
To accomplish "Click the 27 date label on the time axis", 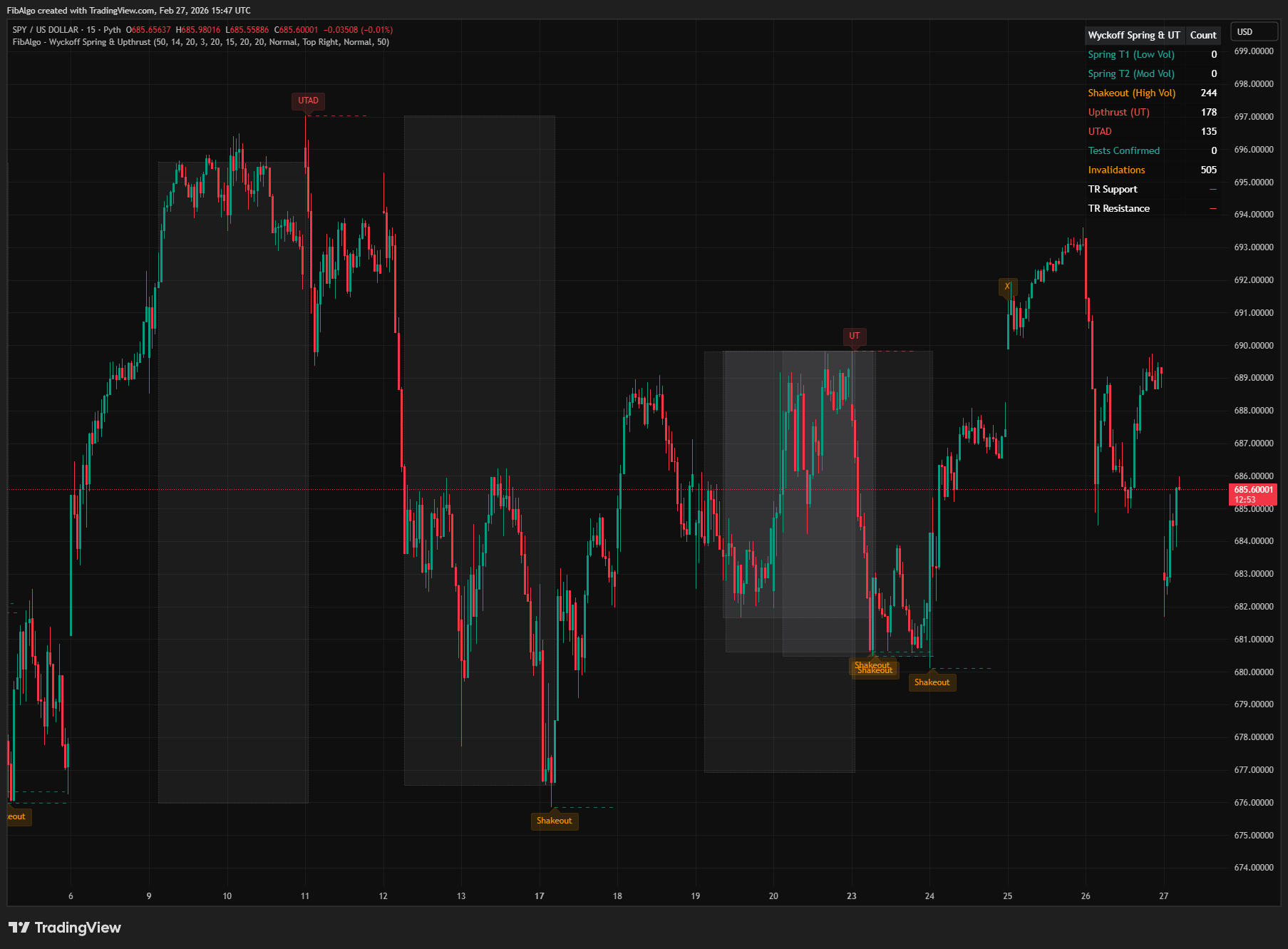I will (1163, 897).
